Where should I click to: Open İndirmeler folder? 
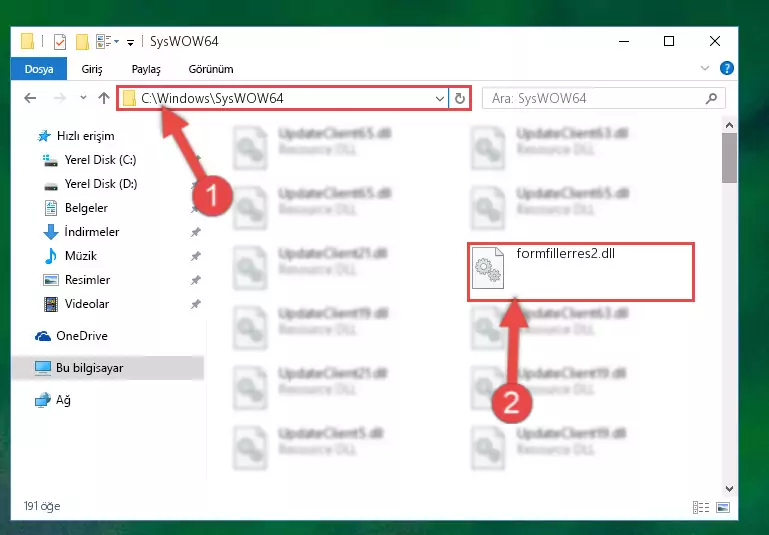(81, 231)
